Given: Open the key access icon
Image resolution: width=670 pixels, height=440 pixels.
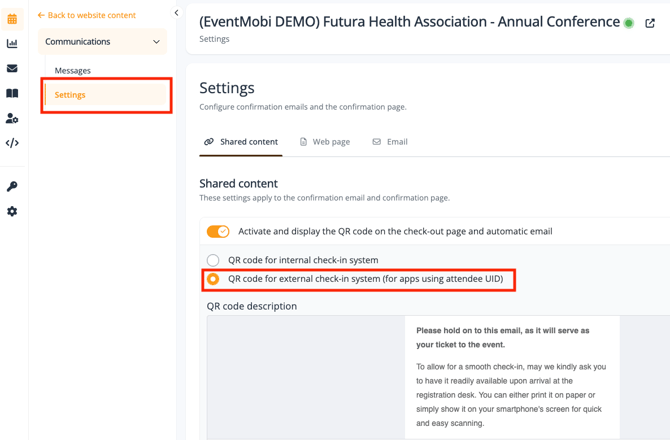Looking at the screenshot, I should pos(12,187).
